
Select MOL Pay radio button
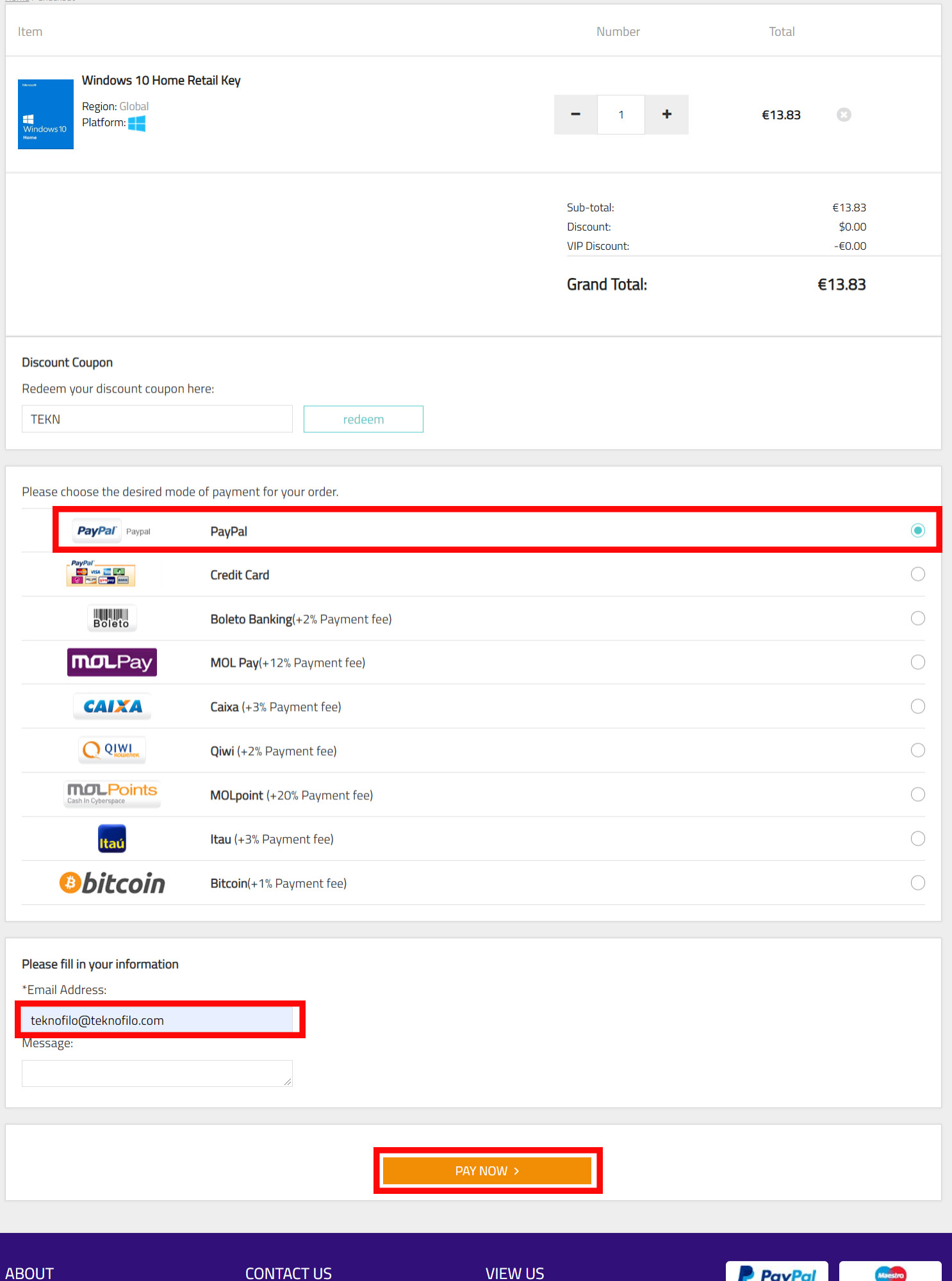917,662
